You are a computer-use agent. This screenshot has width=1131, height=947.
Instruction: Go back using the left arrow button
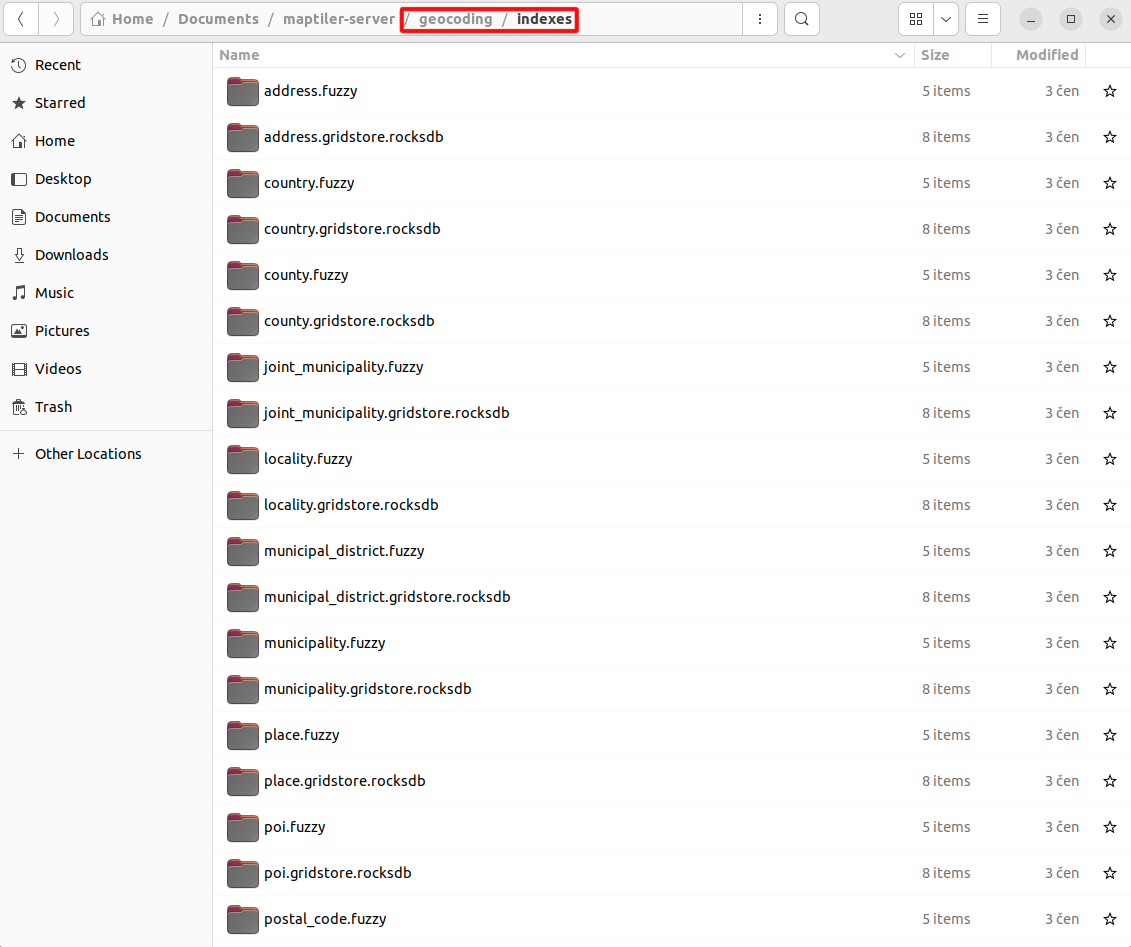(x=21, y=19)
